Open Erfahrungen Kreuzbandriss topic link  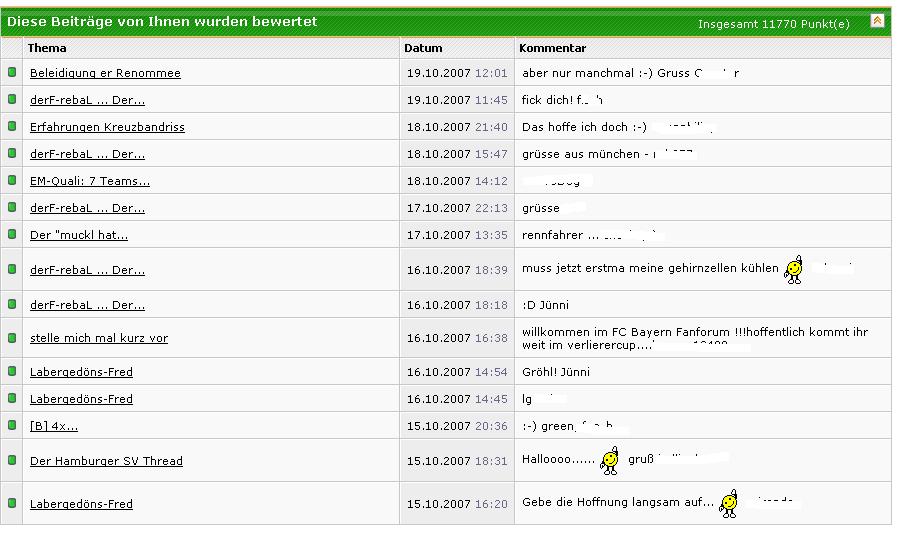point(107,127)
